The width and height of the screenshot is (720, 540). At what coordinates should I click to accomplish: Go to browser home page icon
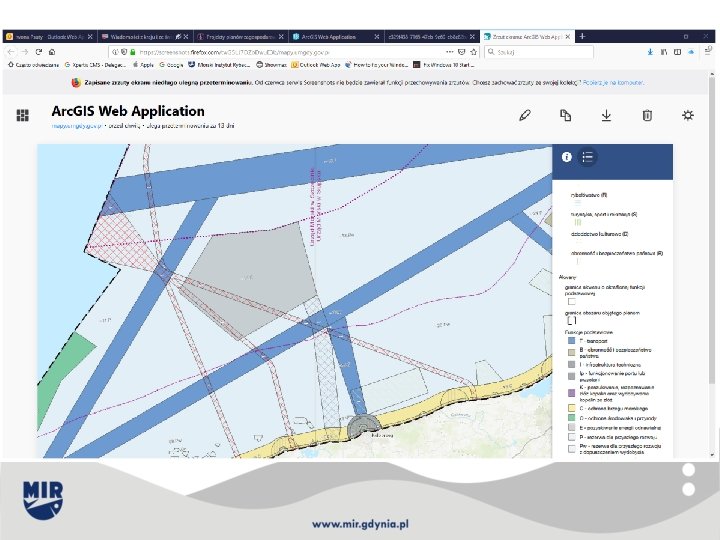tap(52, 52)
